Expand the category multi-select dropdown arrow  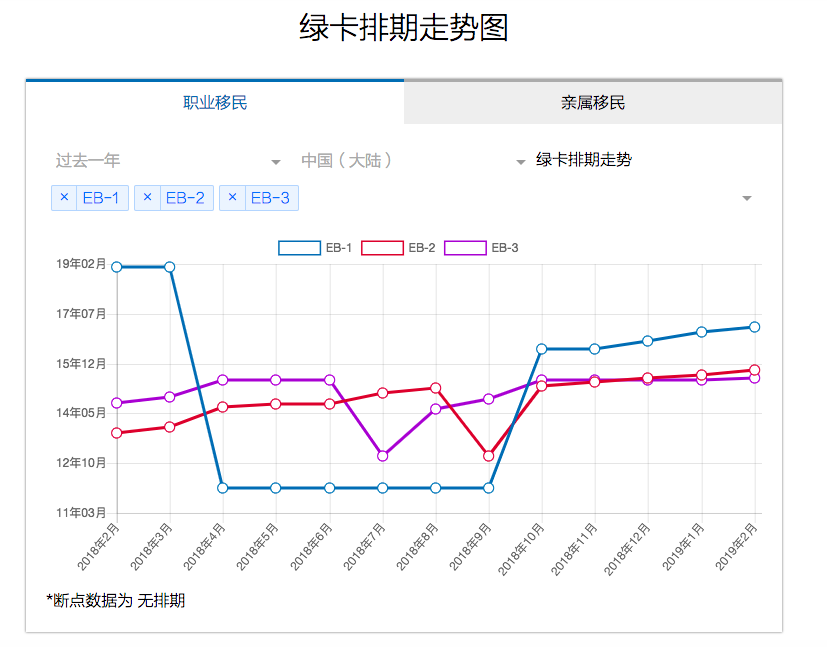point(746,199)
